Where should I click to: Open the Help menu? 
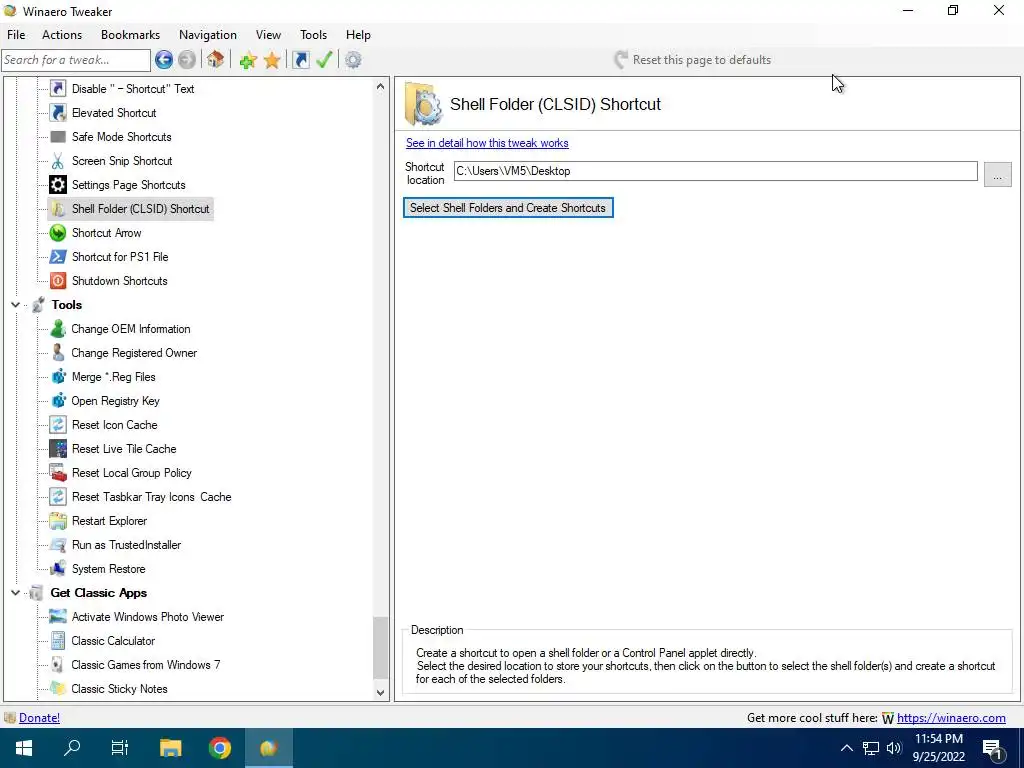pos(358,35)
